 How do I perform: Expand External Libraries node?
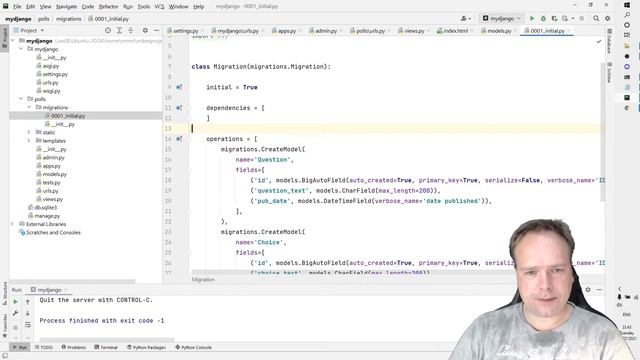13,224
